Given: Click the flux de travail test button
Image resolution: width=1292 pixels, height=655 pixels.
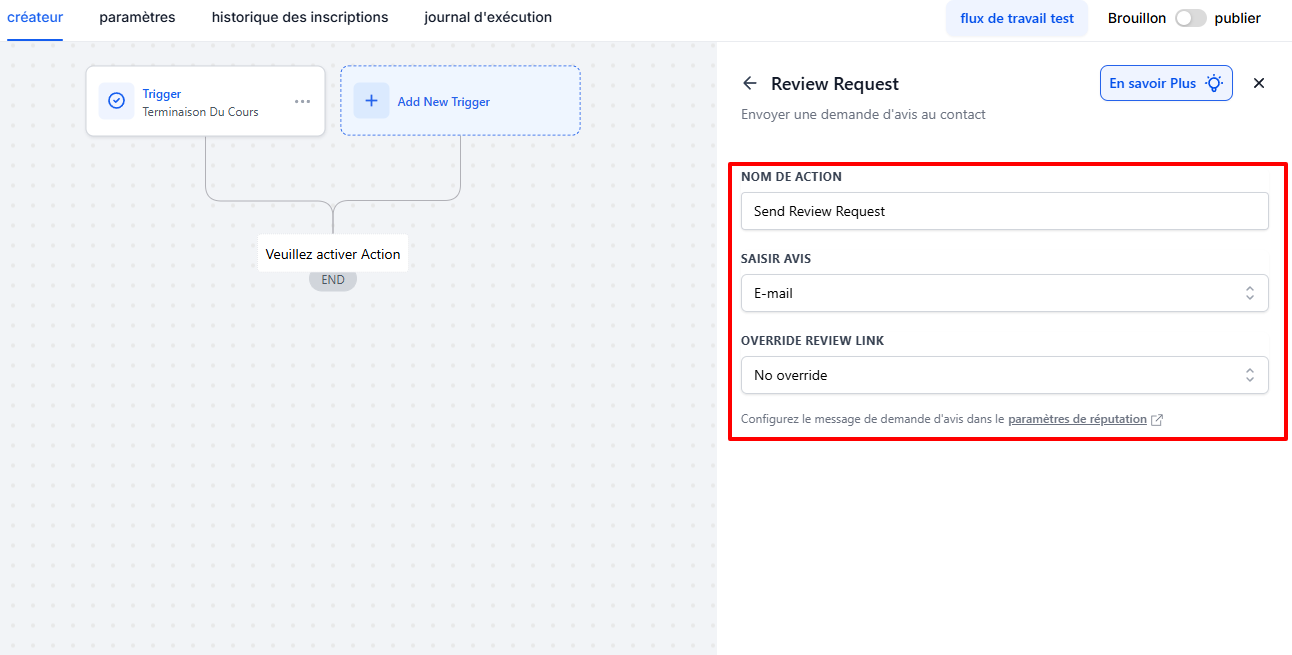Looking at the screenshot, I should coord(1017,18).
